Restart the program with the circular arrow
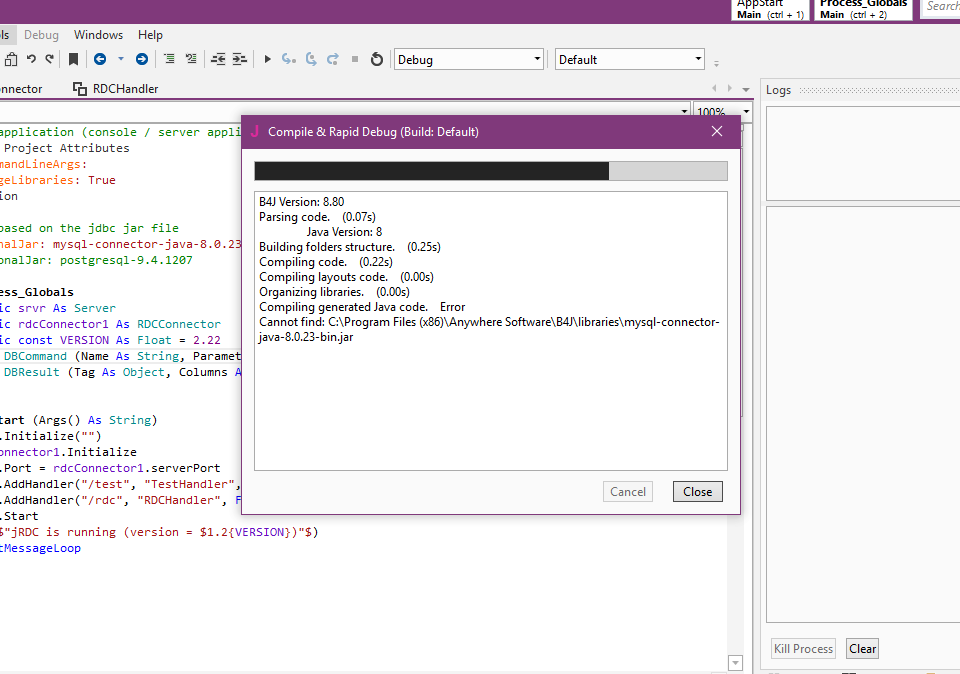This screenshot has width=960, height=674. point(377,59)
